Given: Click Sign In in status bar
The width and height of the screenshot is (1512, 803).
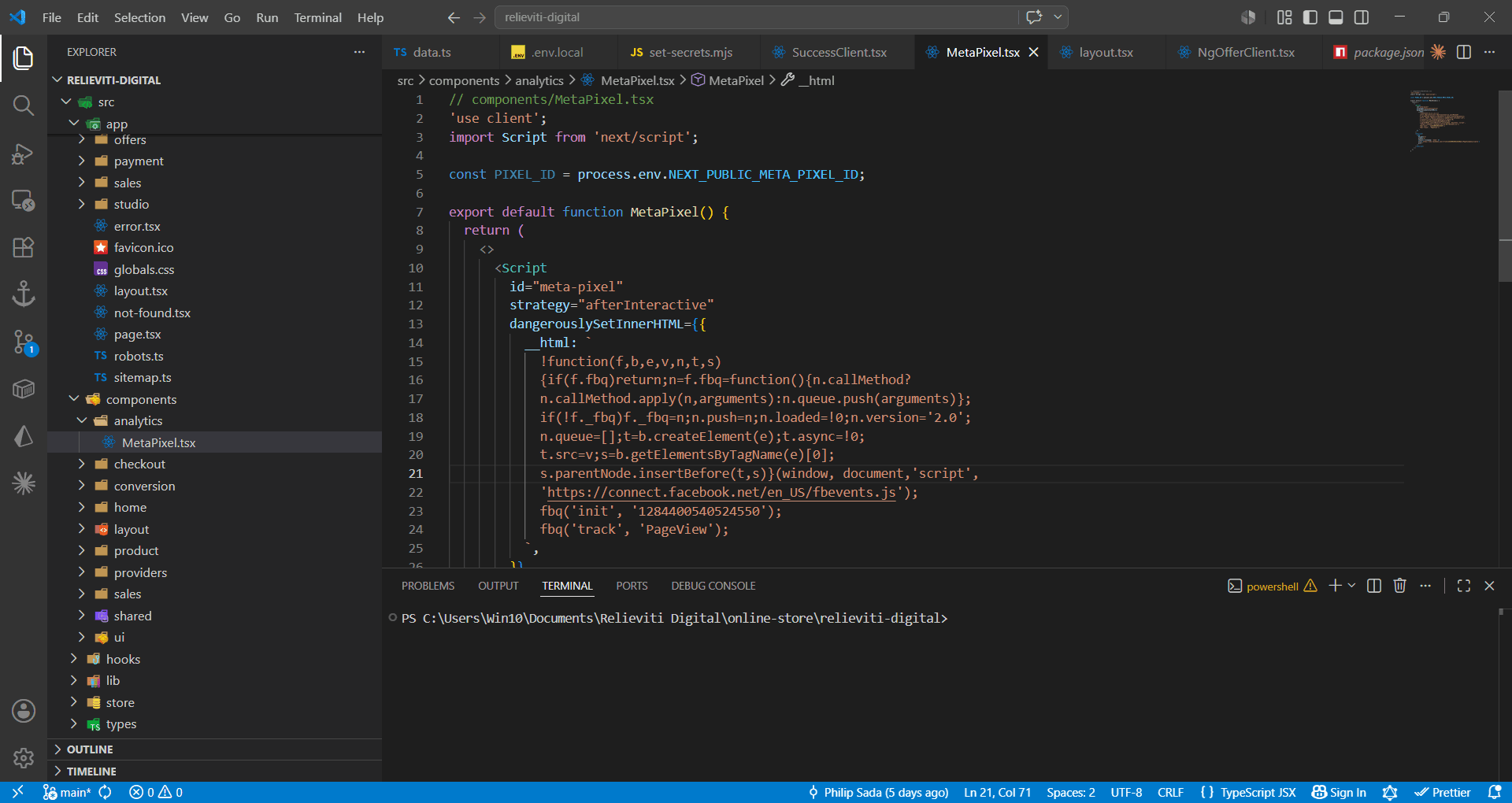Looking at the screenshot, I should coord(1339,792).
